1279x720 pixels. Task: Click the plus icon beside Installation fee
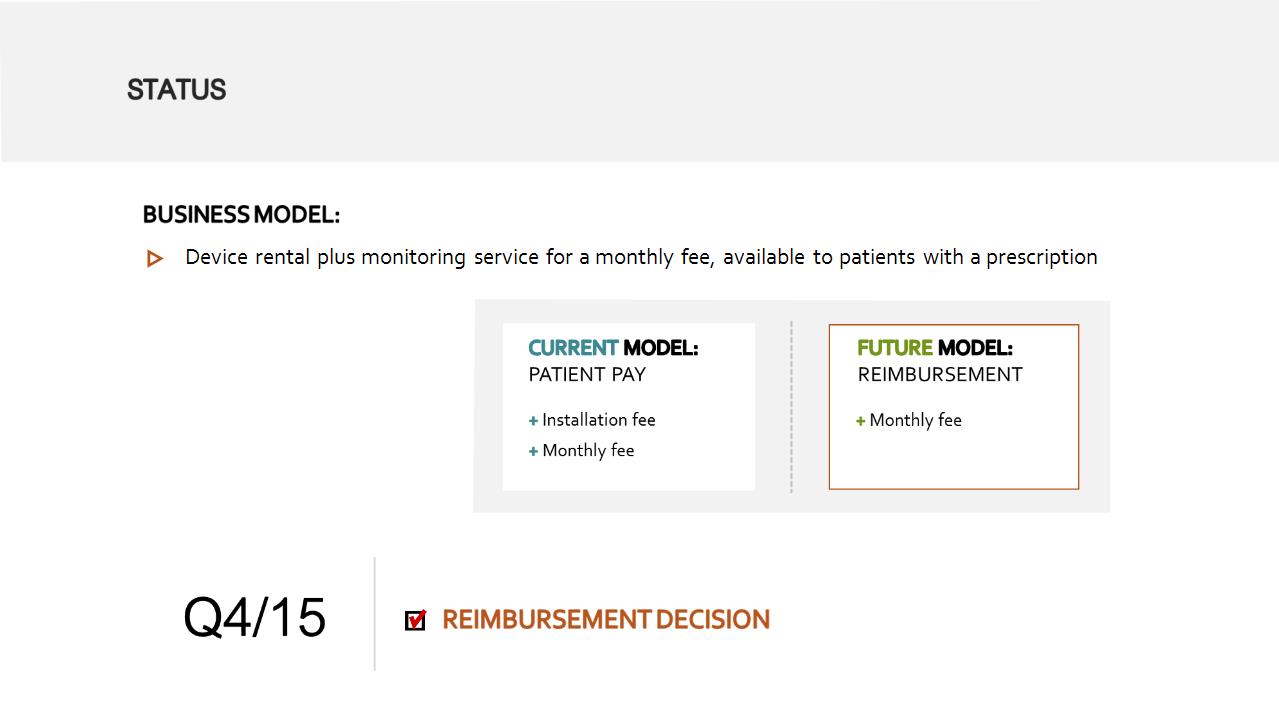(x=533, y=421)
